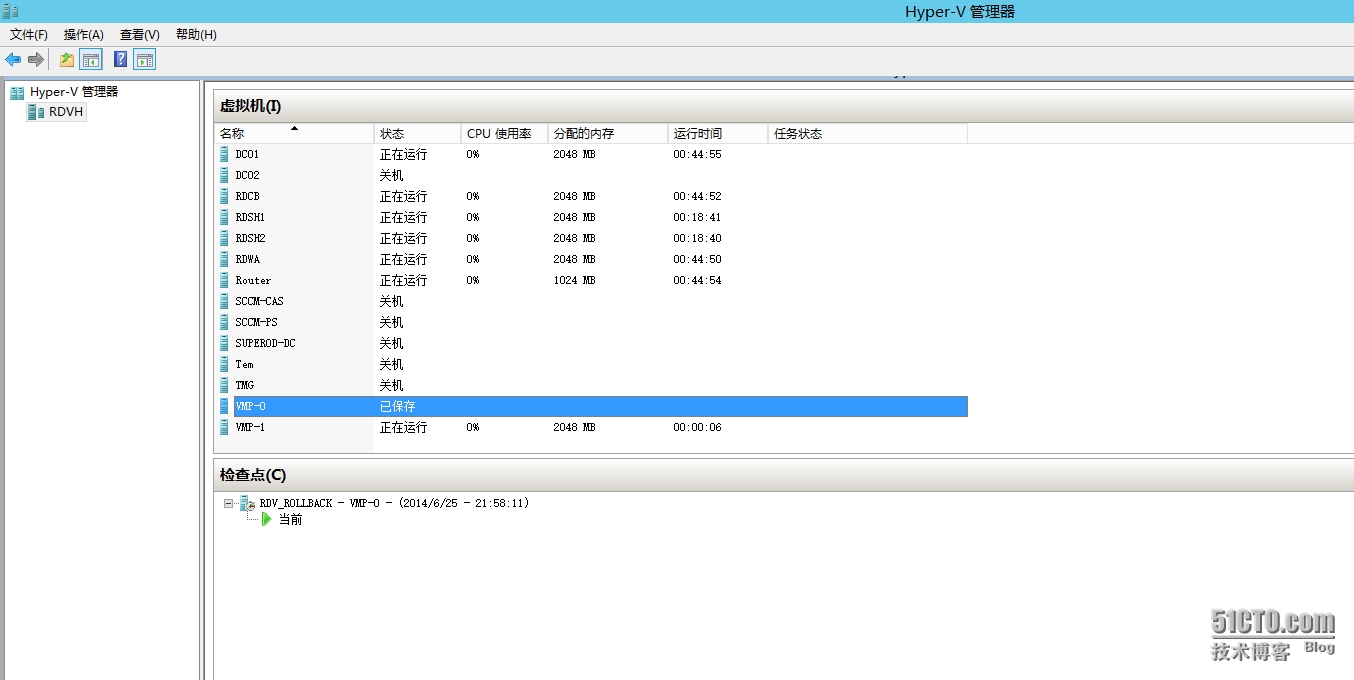Click the 已保存 status of VMP-0

(397, 406)
